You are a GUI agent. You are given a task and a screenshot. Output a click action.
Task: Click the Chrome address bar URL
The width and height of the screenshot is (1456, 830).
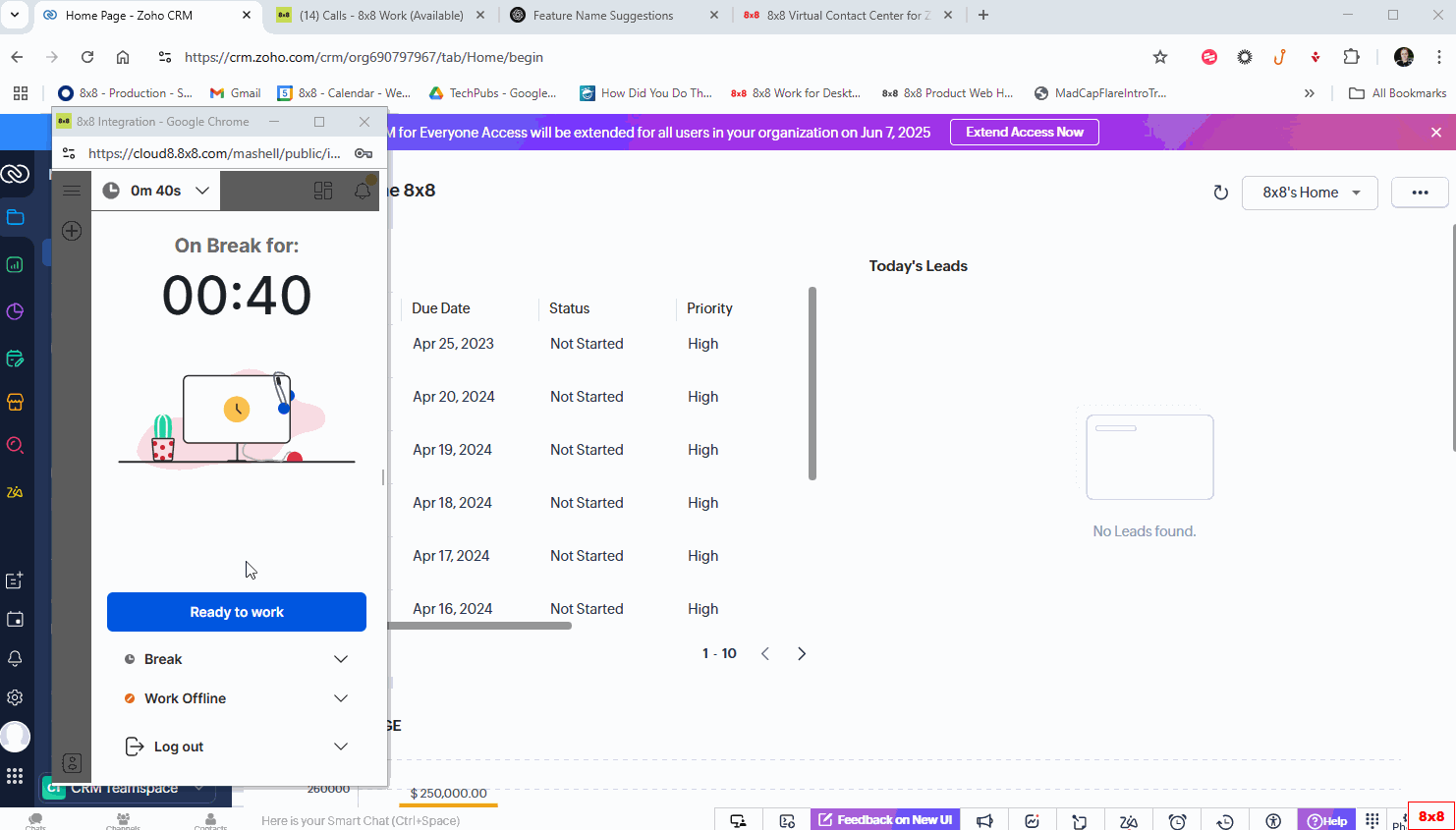coord(364,57)
